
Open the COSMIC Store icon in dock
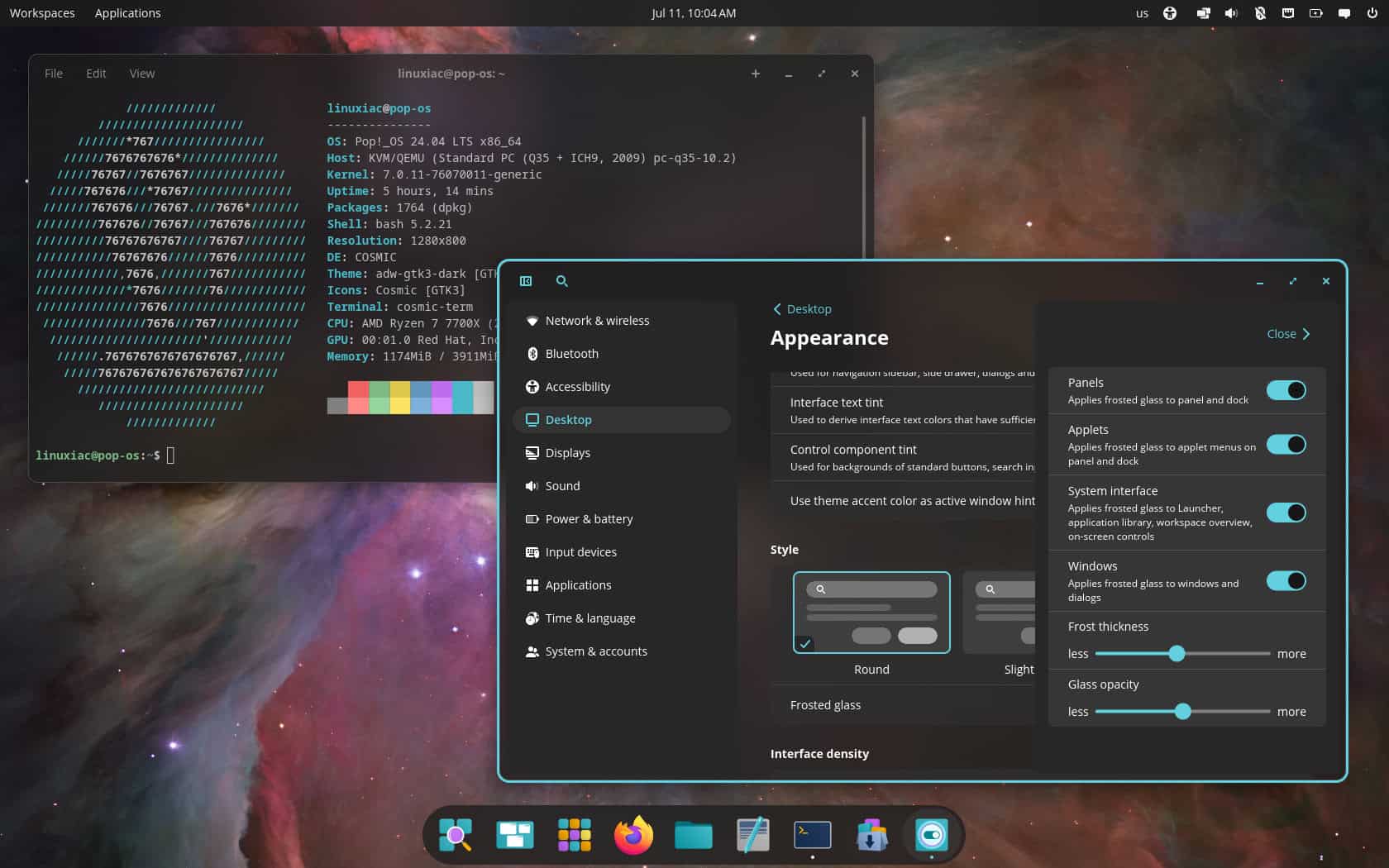pos(871,835)
